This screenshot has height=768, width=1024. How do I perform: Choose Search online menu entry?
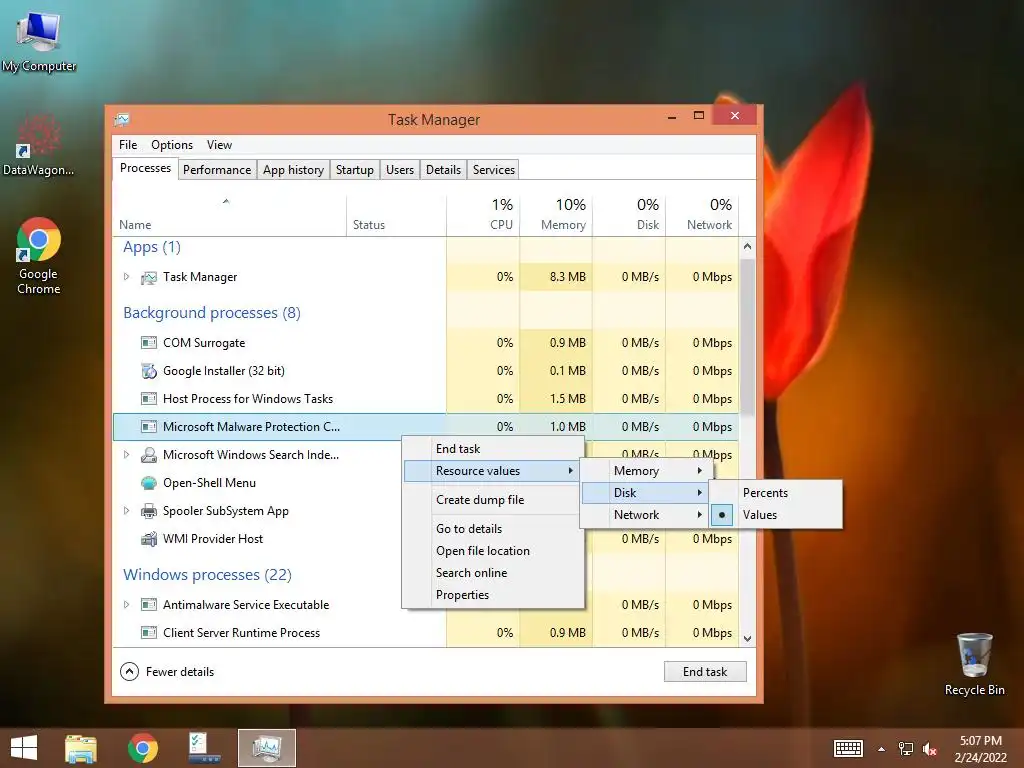pos(491,573)
